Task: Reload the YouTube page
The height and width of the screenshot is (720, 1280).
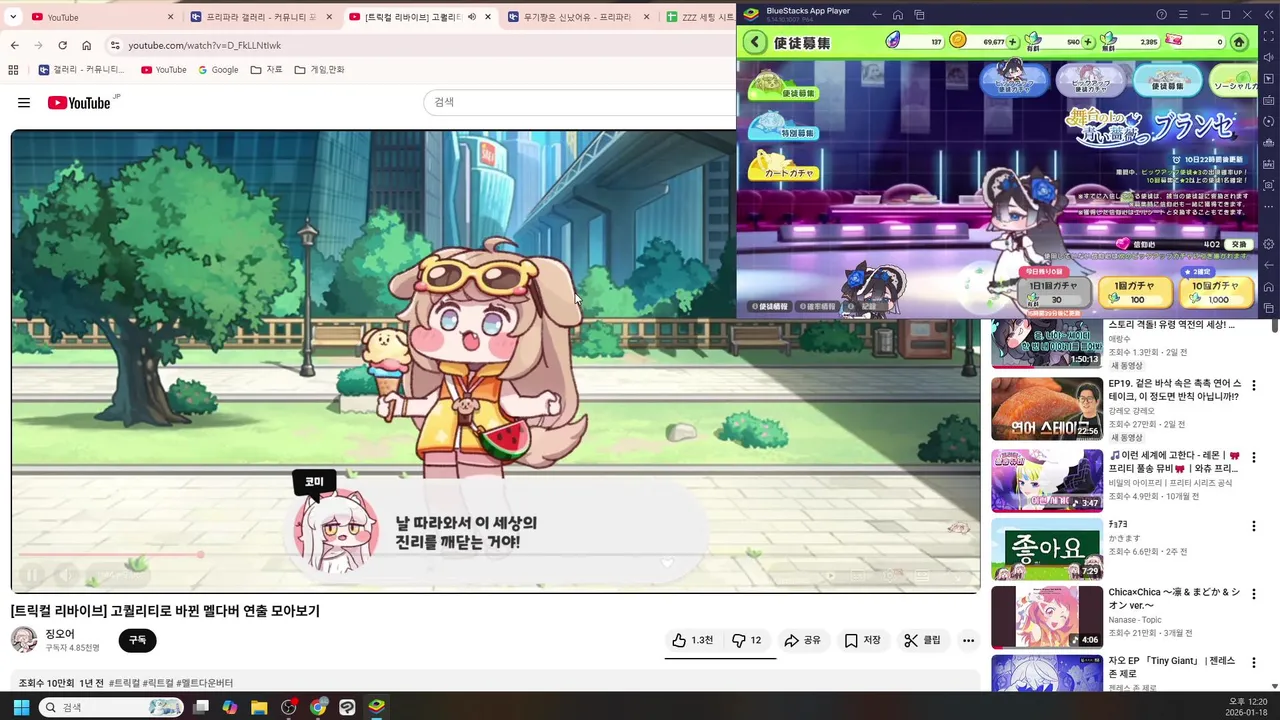Action: [62, 46]
